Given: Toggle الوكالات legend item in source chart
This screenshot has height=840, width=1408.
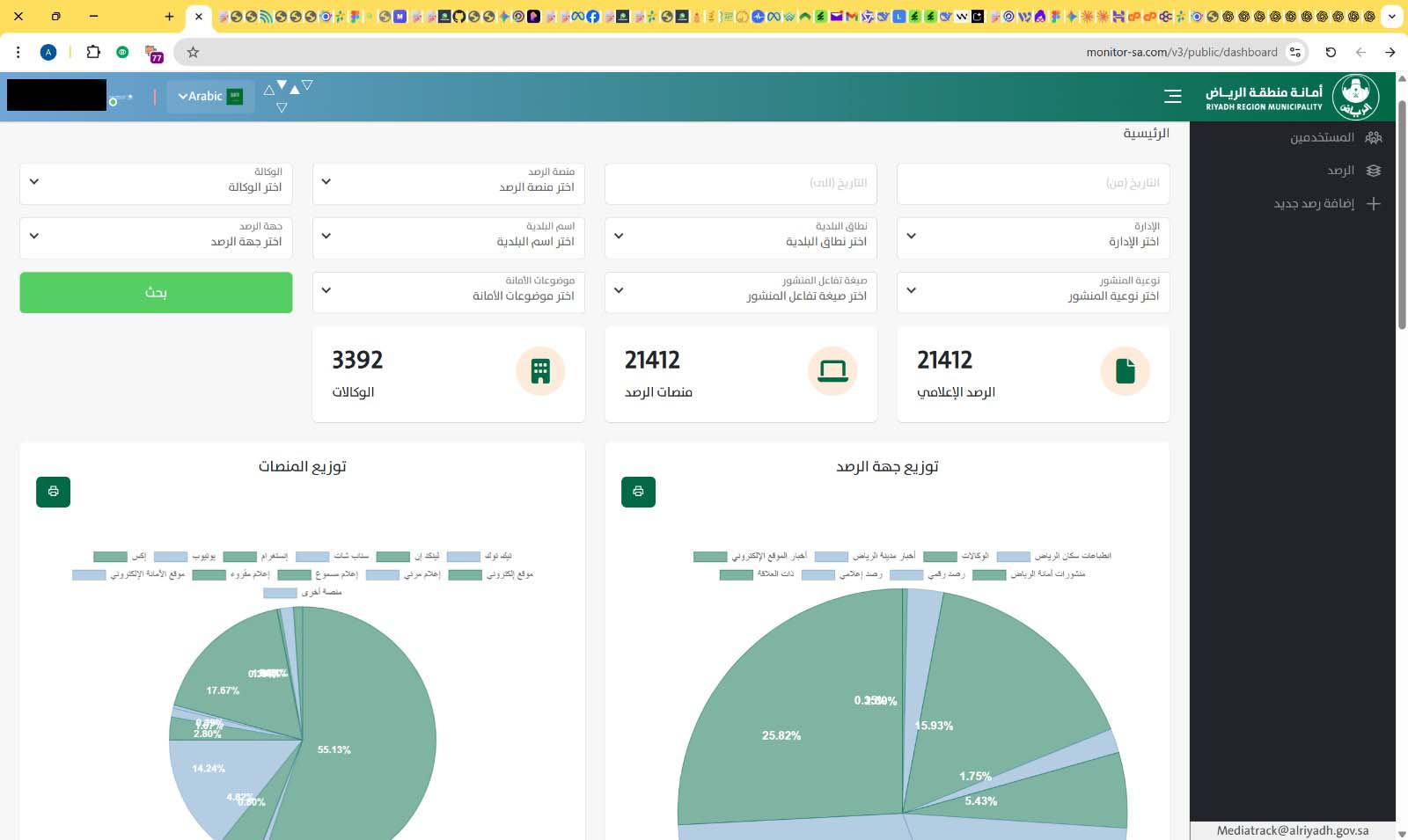Looking at the screenshot, I should pos(956,556).
